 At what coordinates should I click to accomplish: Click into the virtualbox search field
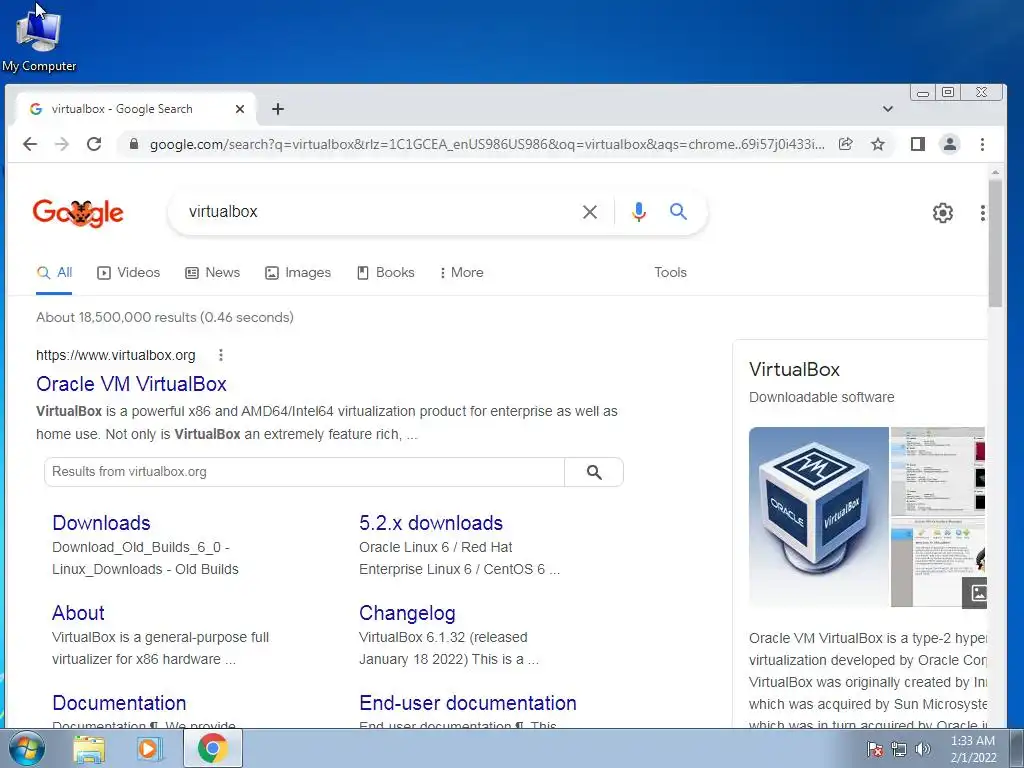coord(379,212)
